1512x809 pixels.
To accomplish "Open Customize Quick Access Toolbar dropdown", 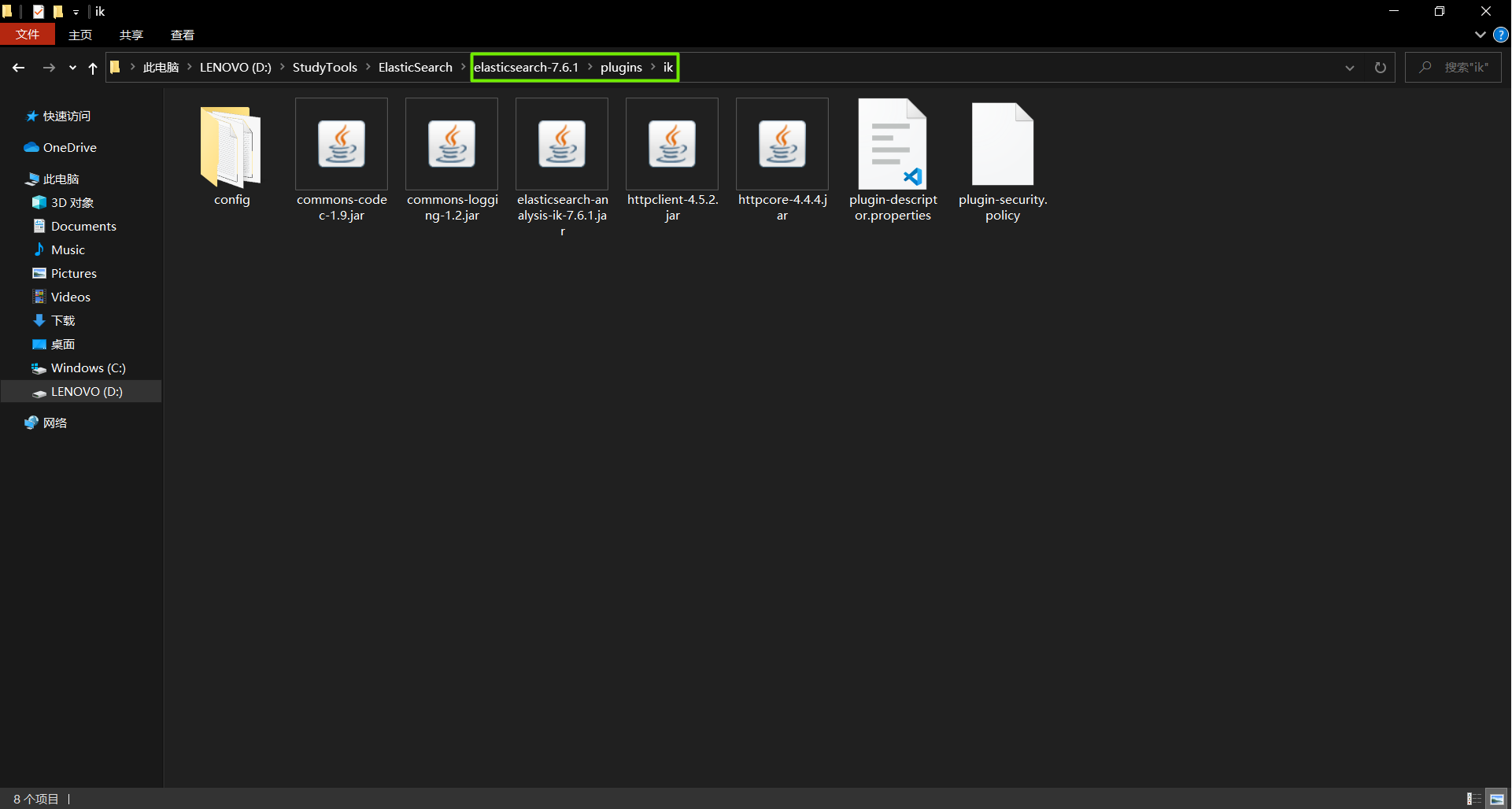I will click(76, 13).
